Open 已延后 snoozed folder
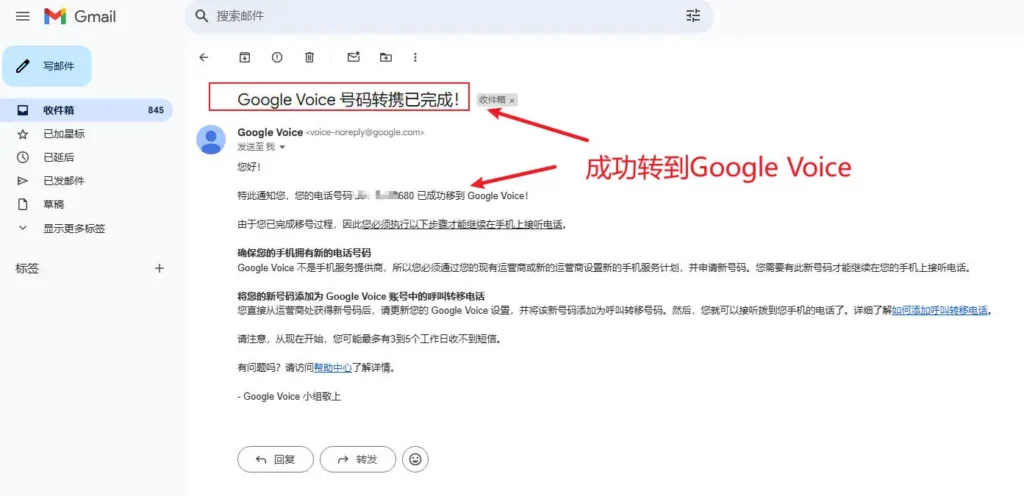Screen dimensions: 1024x496 [59, 157]
